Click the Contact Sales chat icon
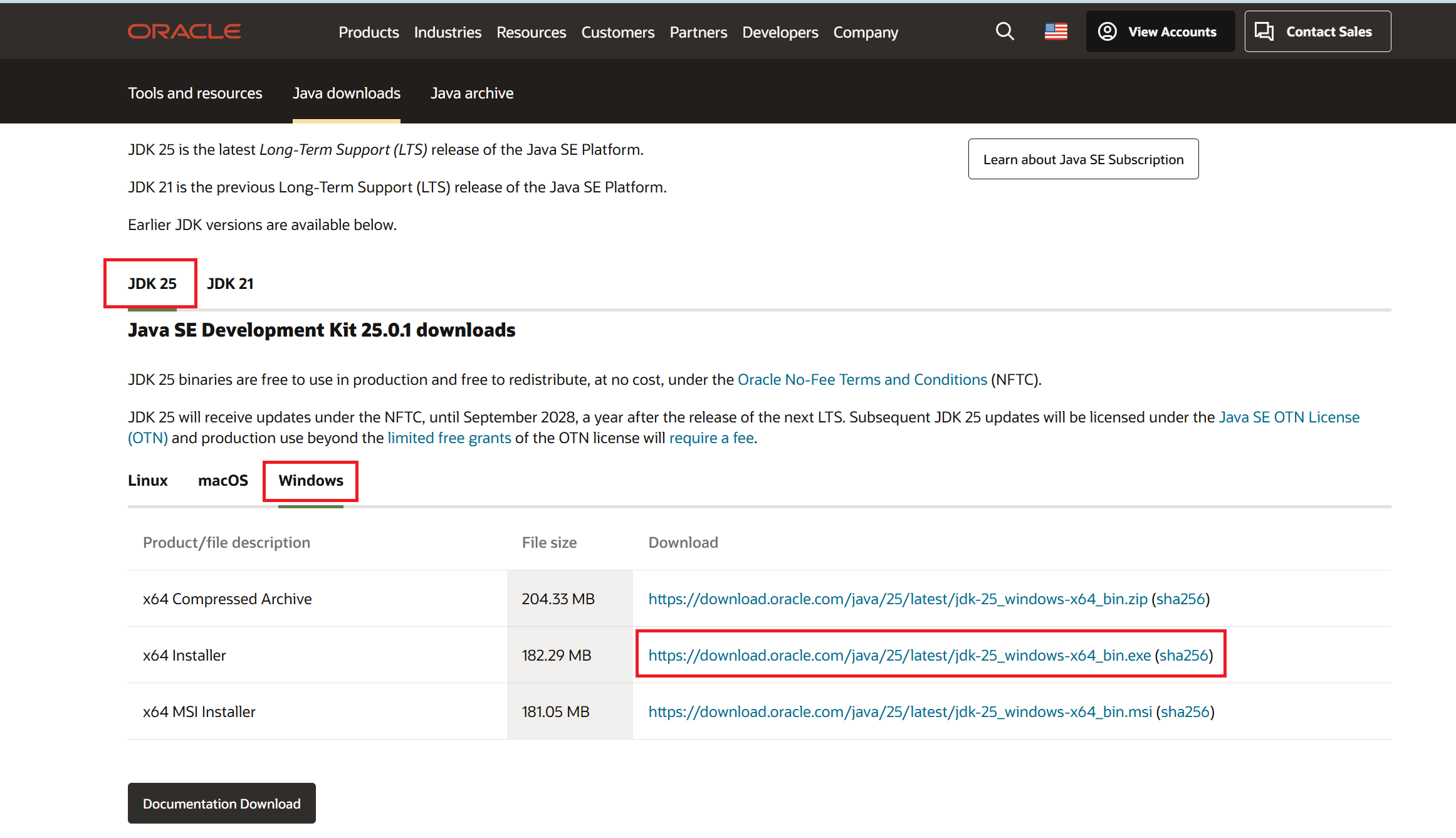Screen dimensions: 1456x838 coord(1264,31)
